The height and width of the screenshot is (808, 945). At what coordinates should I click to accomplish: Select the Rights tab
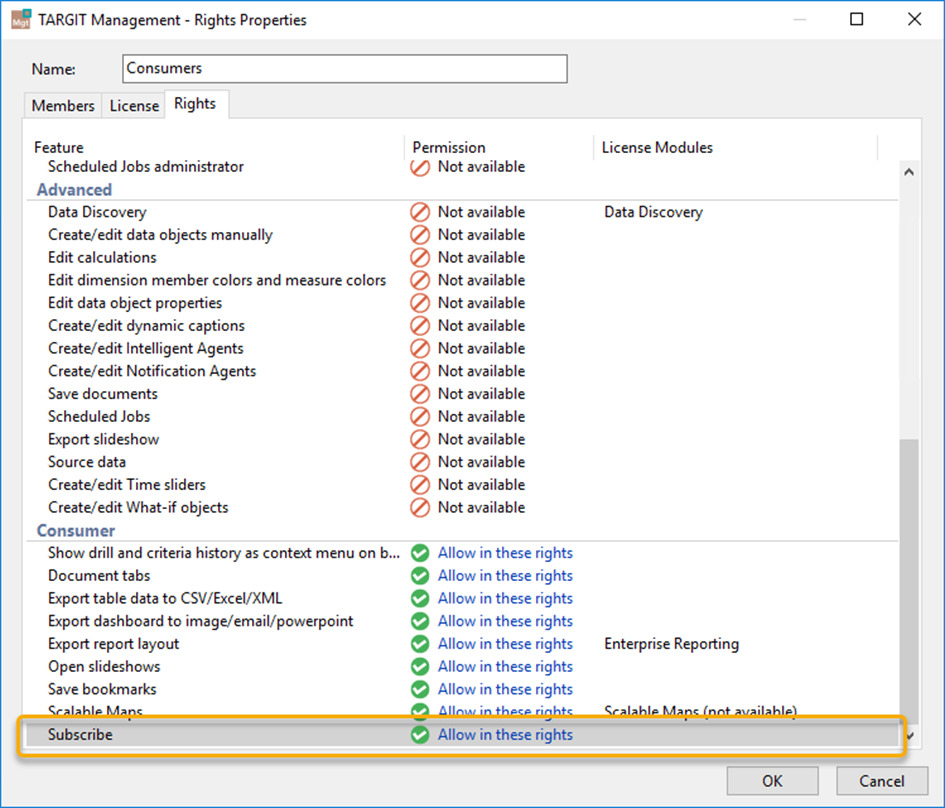[195, 104]
